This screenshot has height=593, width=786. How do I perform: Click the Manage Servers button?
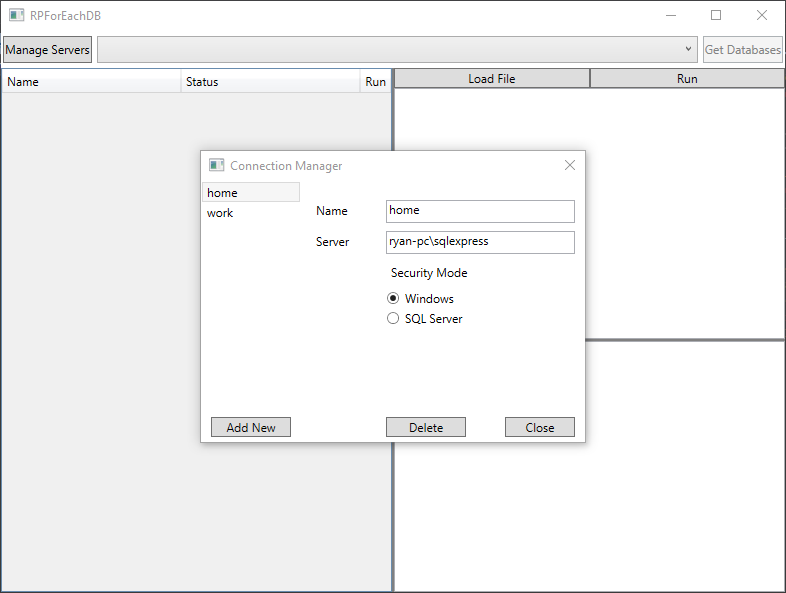(x=48, y=50)
